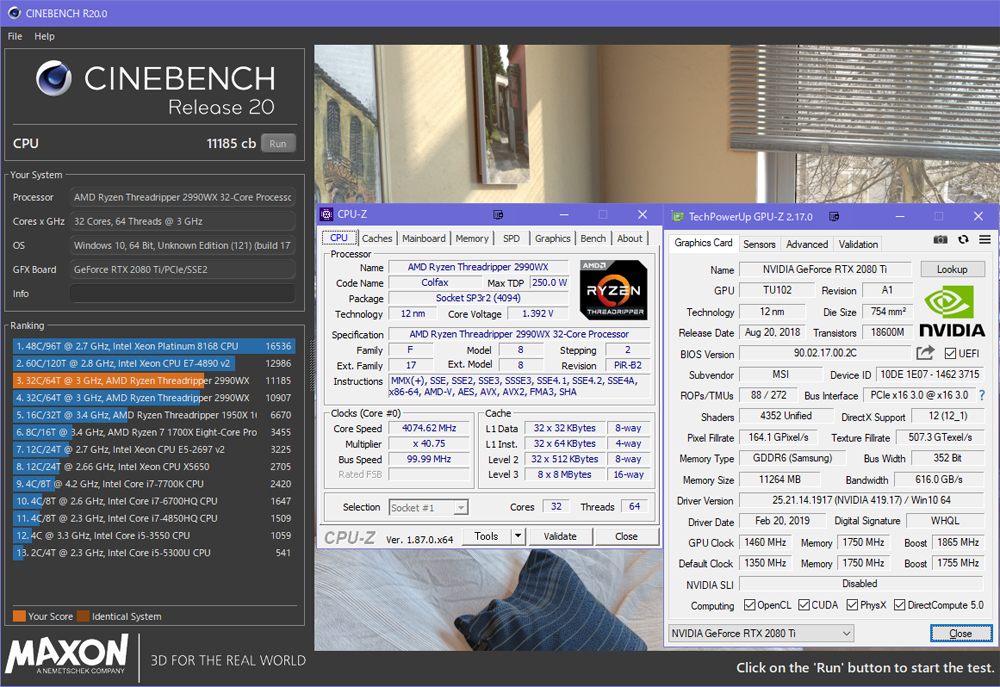Click the NVIDIA logo in GPU-Z

(951, 311)
